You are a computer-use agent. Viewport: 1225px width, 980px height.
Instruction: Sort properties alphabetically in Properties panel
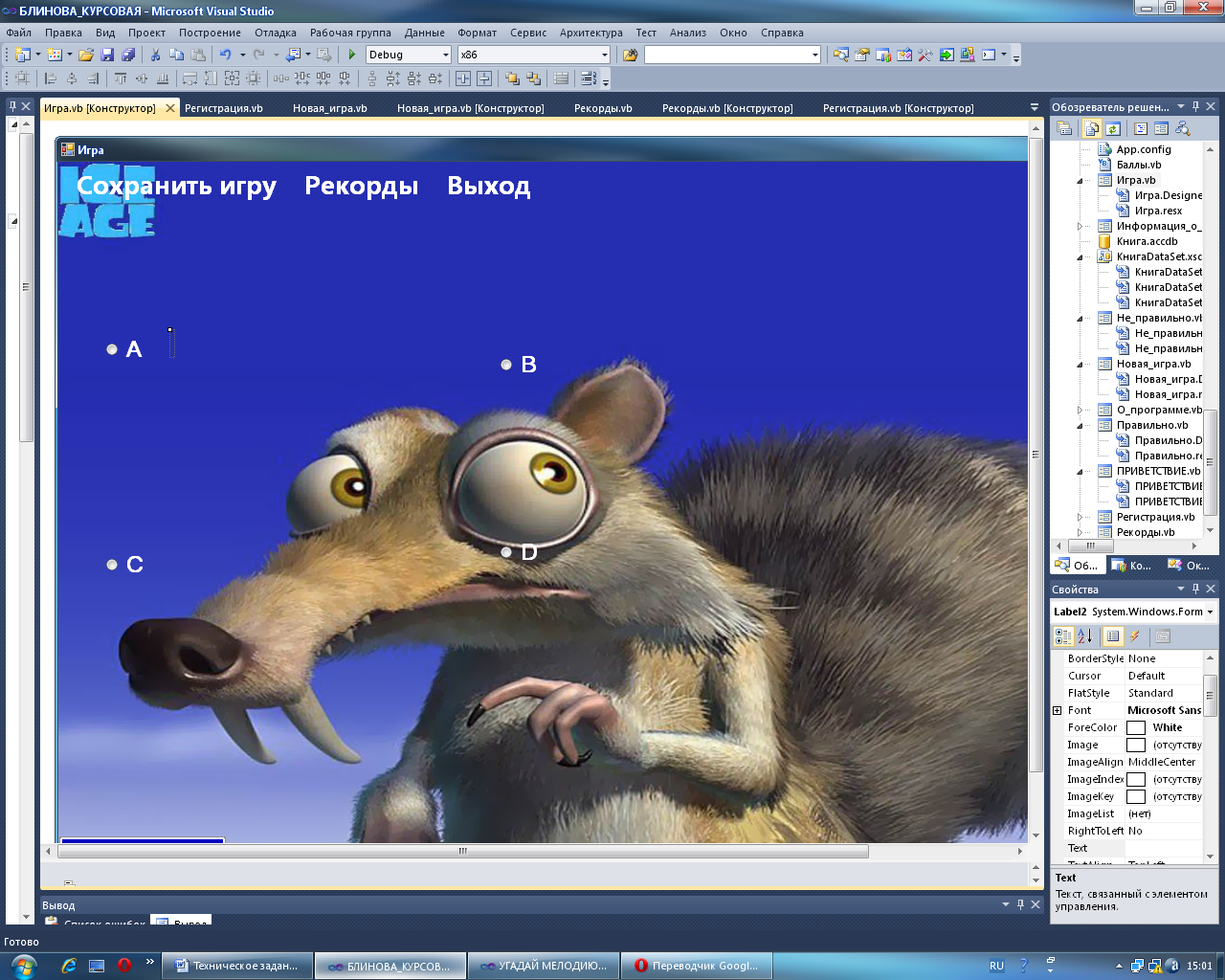(x=1085, y=635)
